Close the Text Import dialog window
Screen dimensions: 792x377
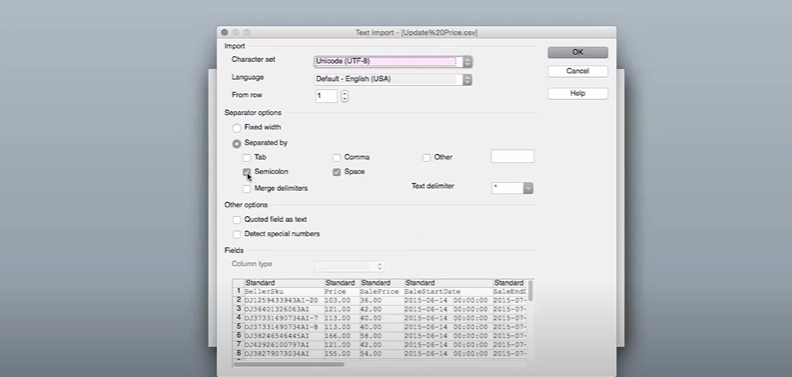pos(224,32)
